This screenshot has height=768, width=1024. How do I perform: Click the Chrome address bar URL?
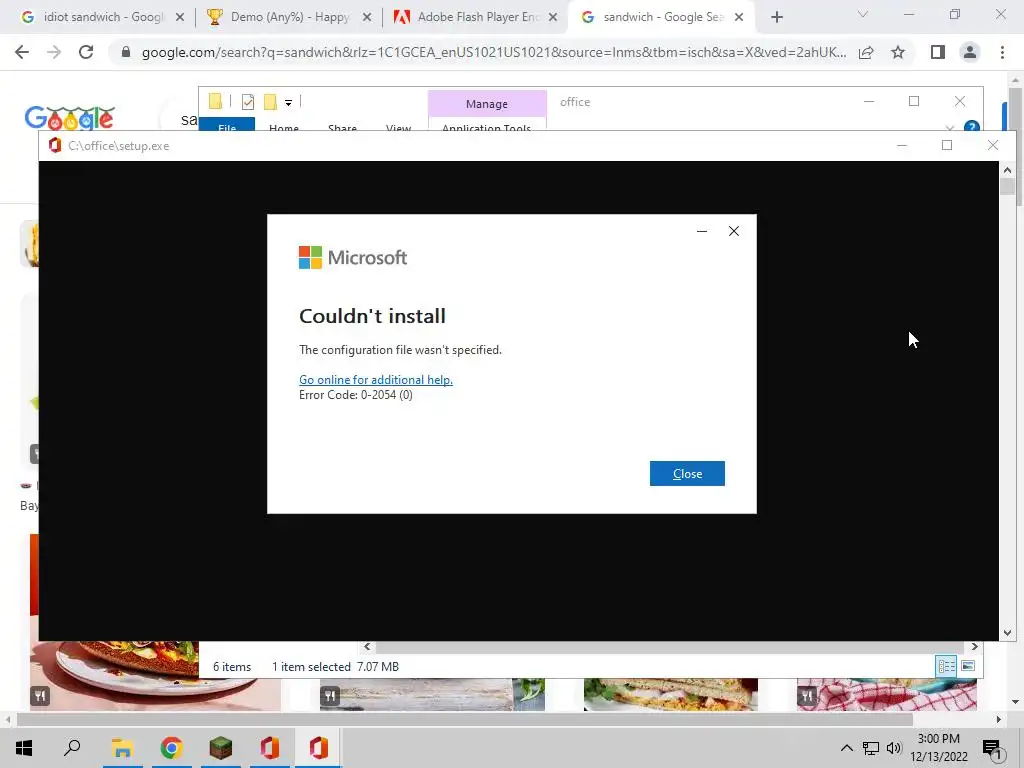[x=494, y=52]
